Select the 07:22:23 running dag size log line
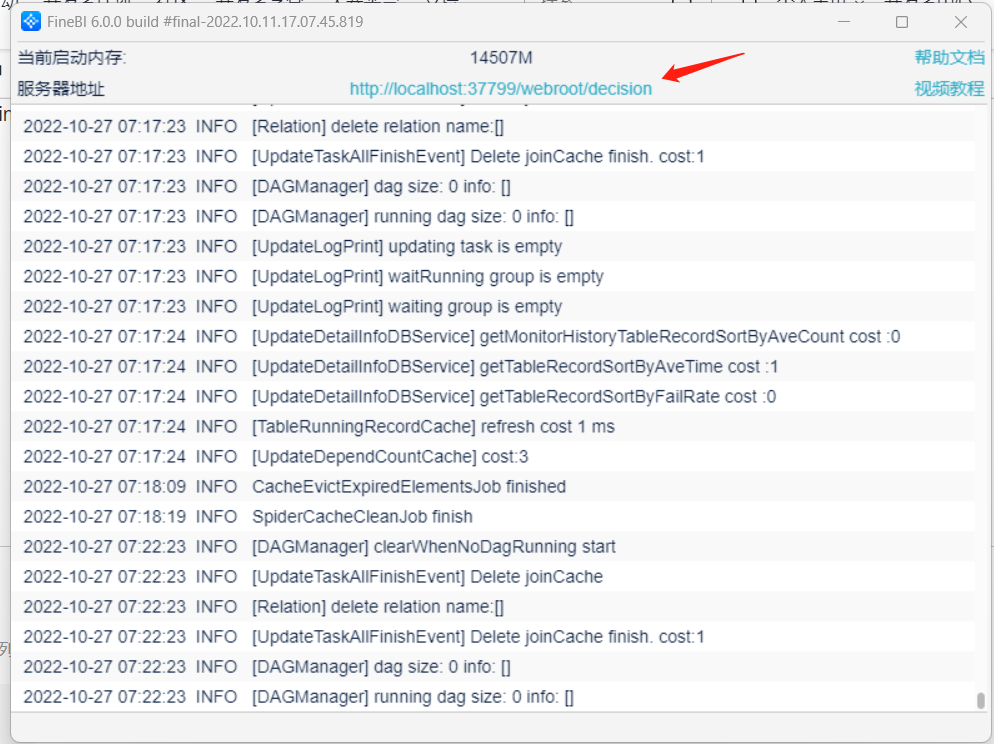The height and width of the screenshot is (744, 994). click(493, 697)
